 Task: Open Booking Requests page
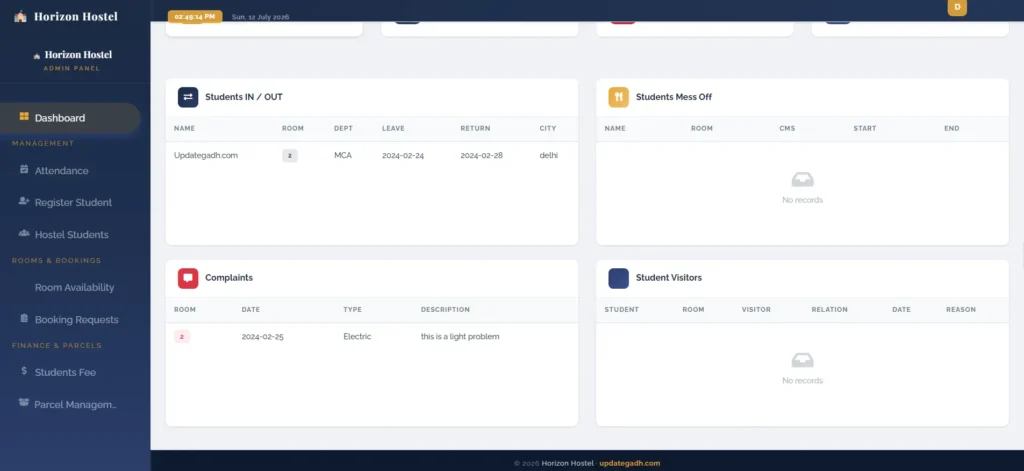click(x=70, y=319)
